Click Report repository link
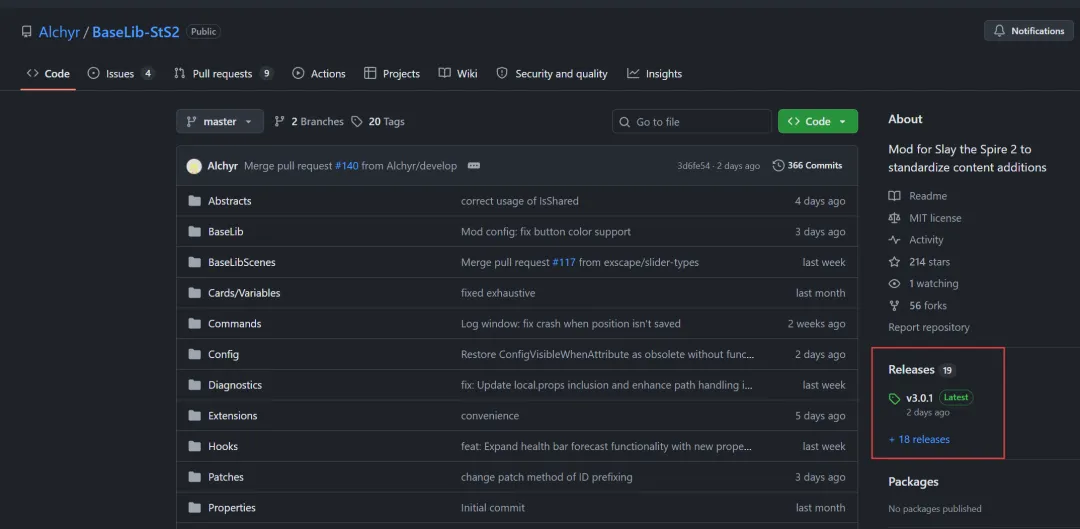This screenshot has width=1080, height=529. [x=928, y=327]
